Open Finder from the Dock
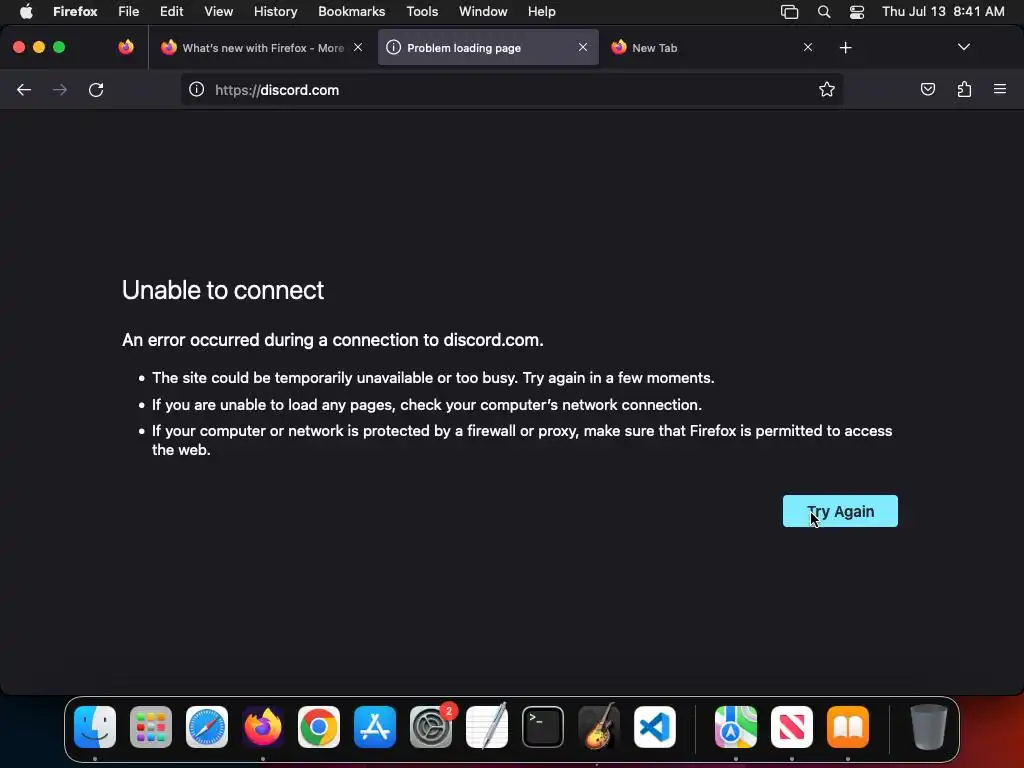The image size is (1024, 768). (x=95, y=727)
